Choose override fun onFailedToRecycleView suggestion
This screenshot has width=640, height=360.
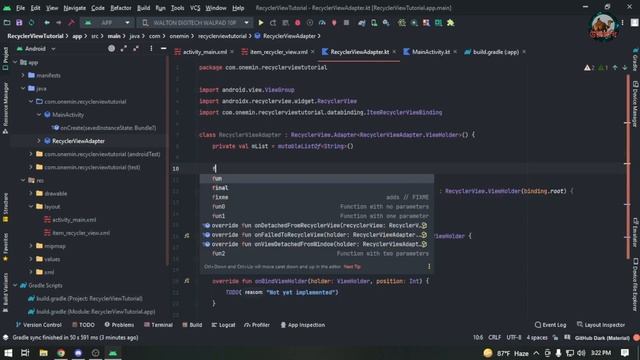317,235
